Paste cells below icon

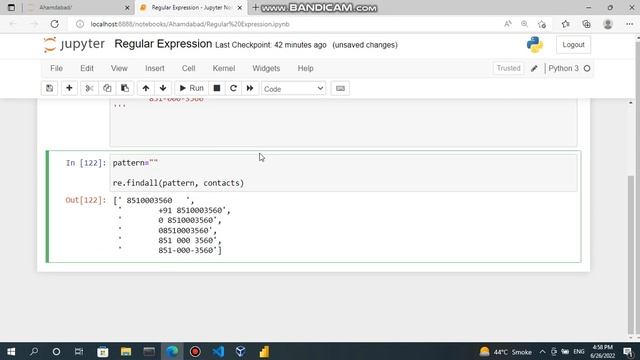click(125, 88)
